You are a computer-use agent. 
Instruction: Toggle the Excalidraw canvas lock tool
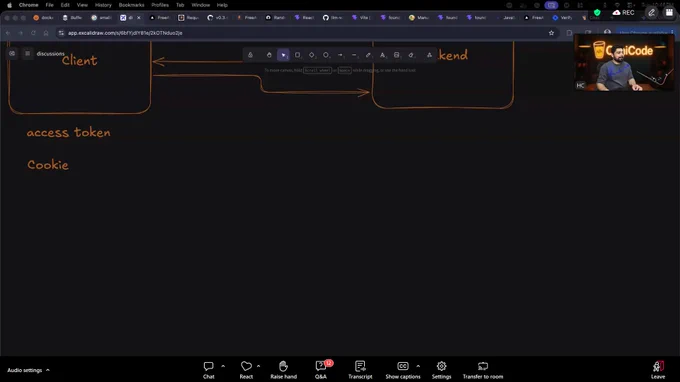click(250, 55)
